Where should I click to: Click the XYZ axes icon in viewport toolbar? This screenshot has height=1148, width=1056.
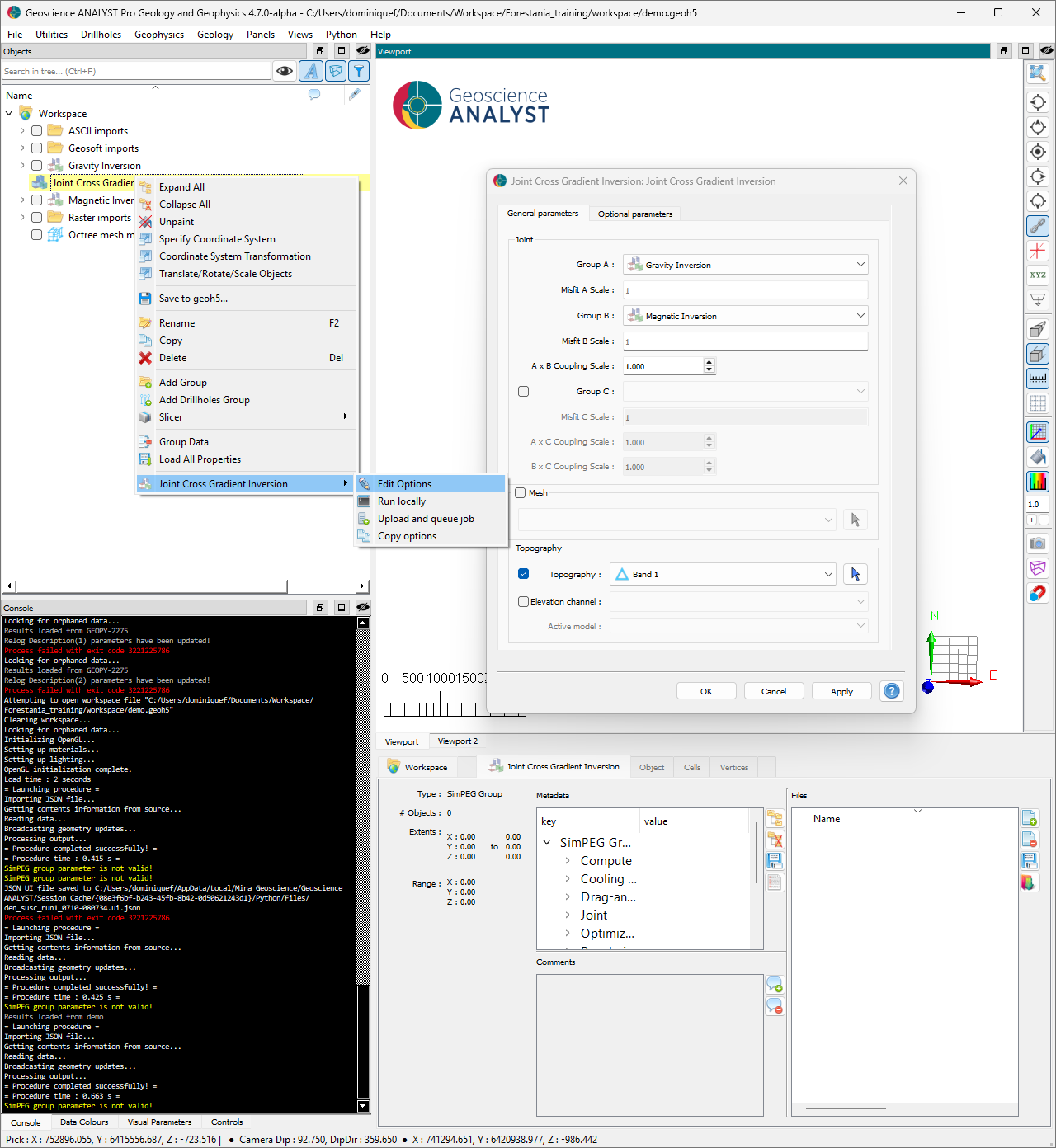point(1037,275)
